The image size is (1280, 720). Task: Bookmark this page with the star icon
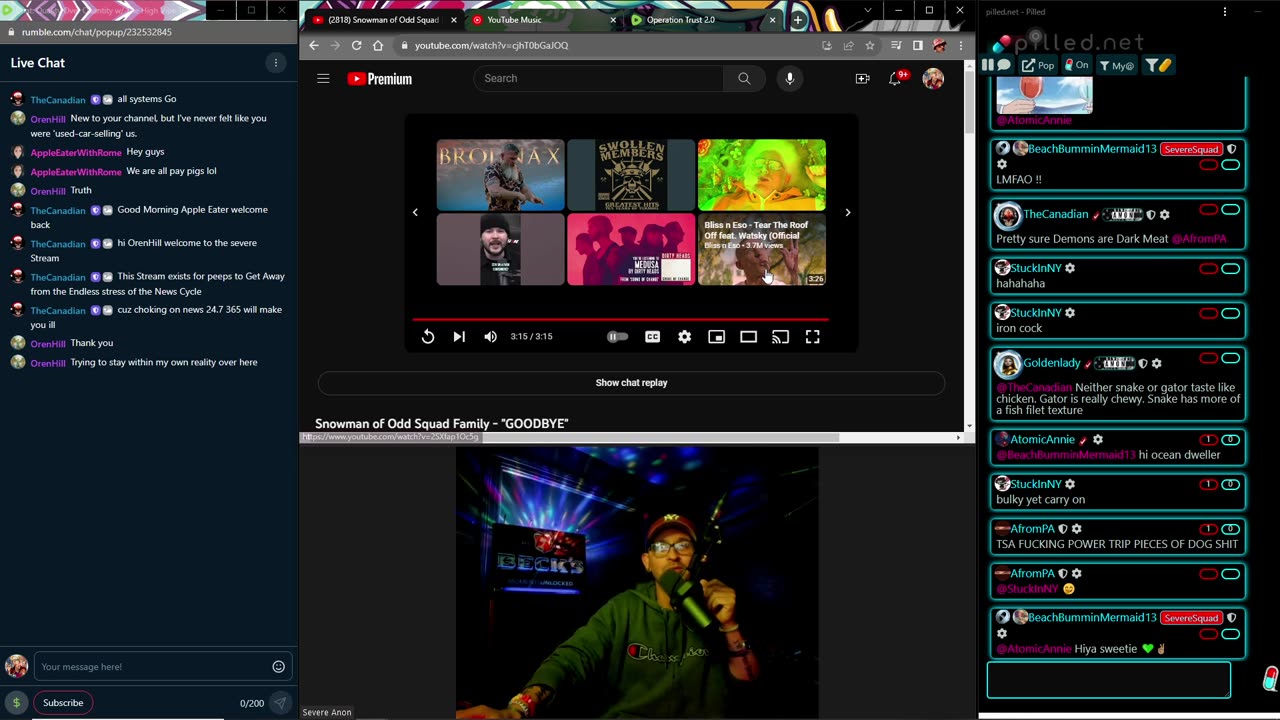(870, 45)
